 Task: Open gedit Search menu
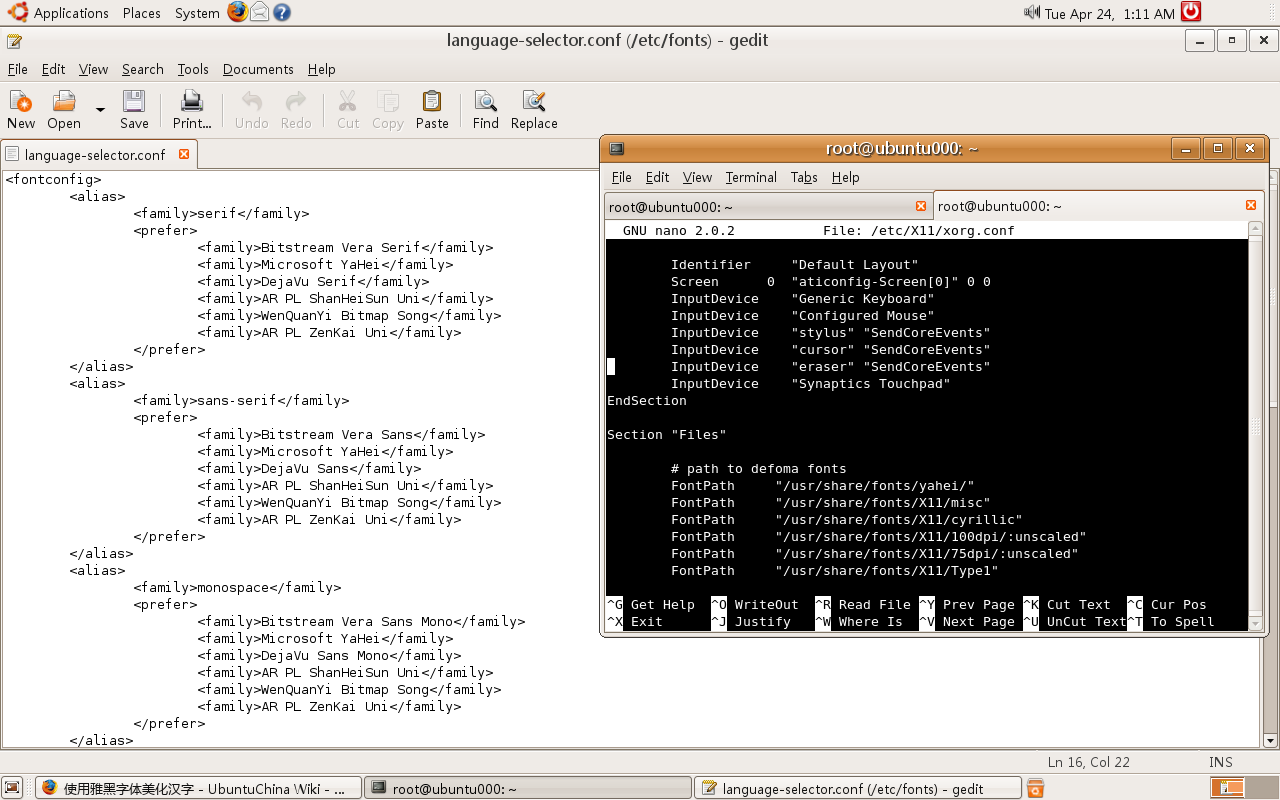pyautogui.click(x=143, y=69)
